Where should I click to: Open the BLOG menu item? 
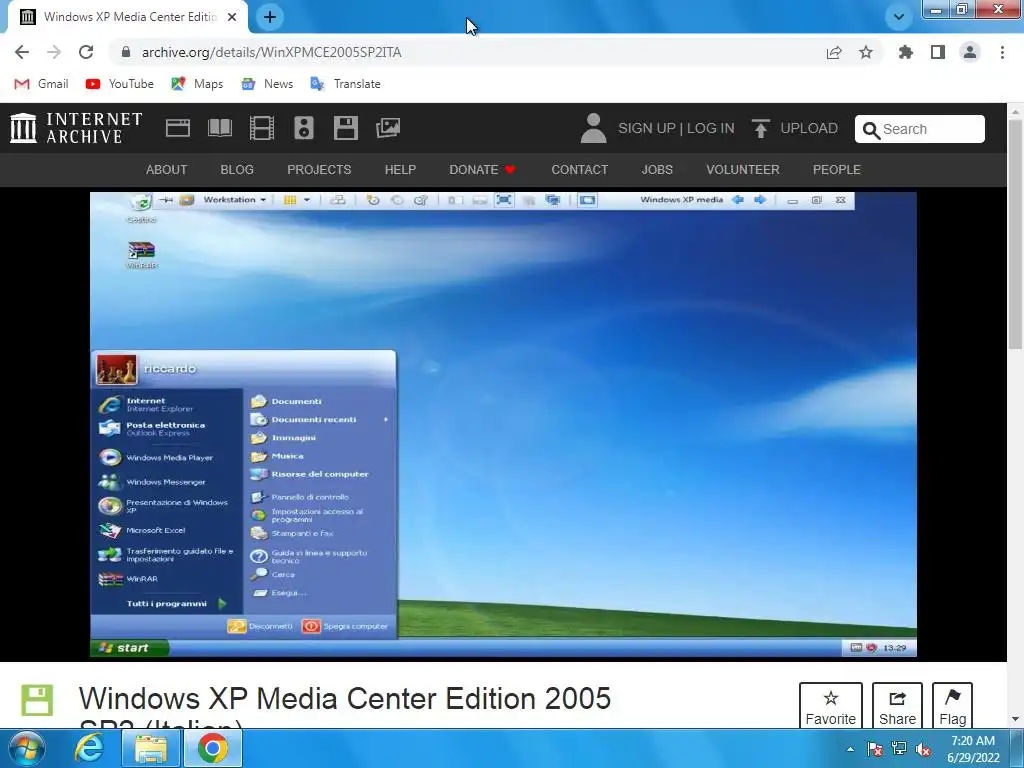coord(237,170)
